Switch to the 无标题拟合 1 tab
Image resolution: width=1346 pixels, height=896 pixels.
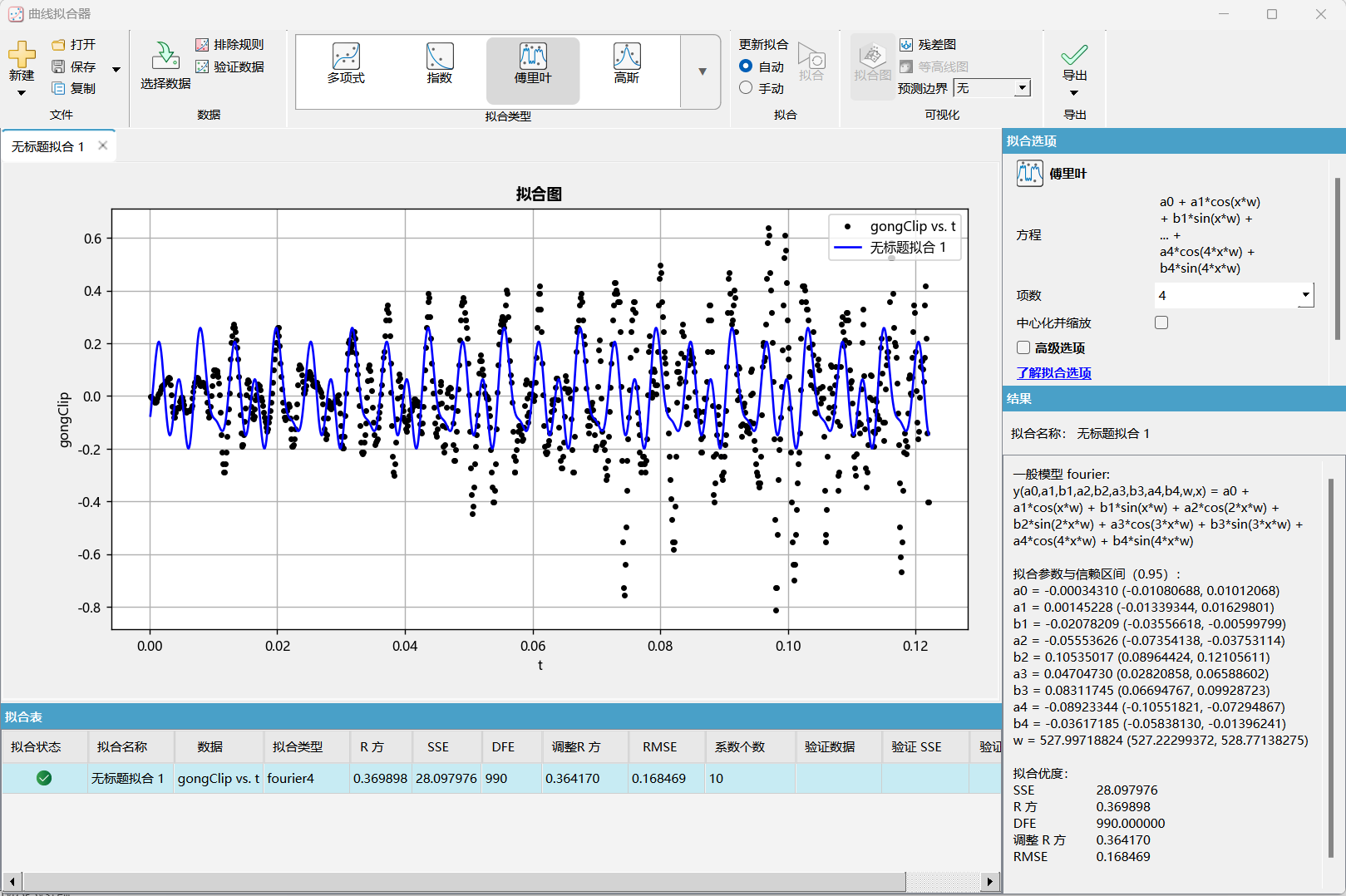tap(48, 146)
